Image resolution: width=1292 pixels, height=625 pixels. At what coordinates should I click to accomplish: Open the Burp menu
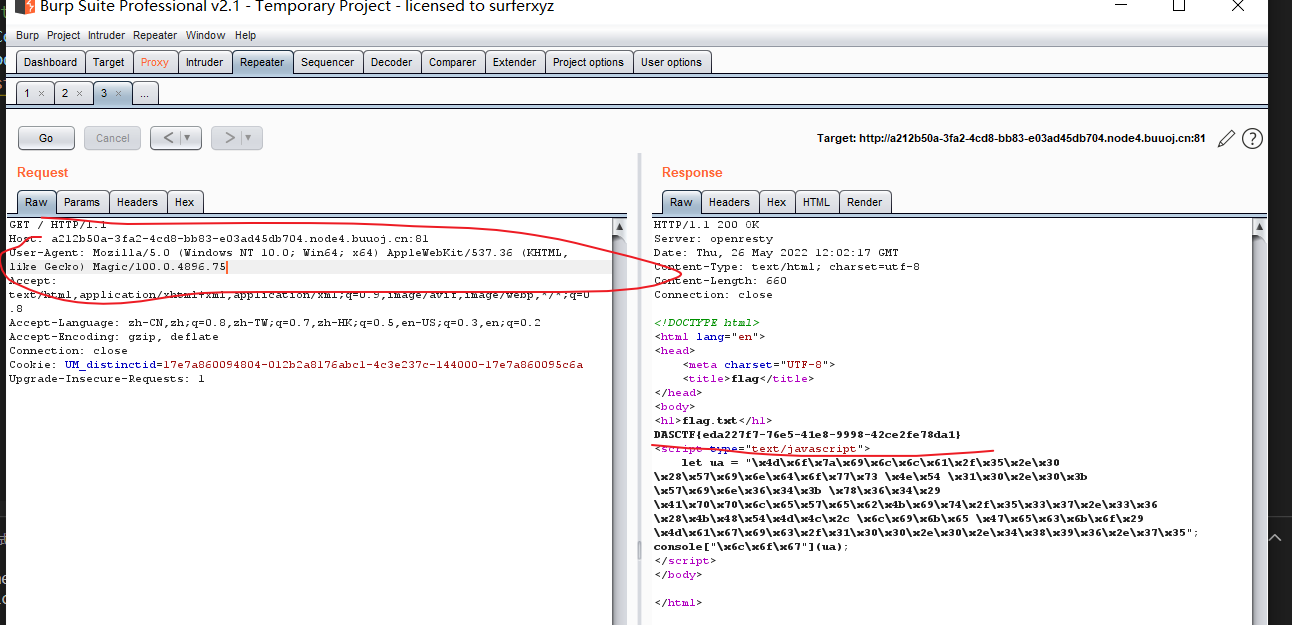[x=27, y=35]
